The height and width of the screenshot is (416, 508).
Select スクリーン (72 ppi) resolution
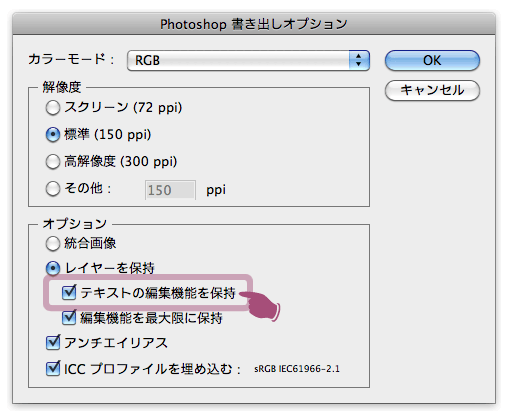[53, 108]
